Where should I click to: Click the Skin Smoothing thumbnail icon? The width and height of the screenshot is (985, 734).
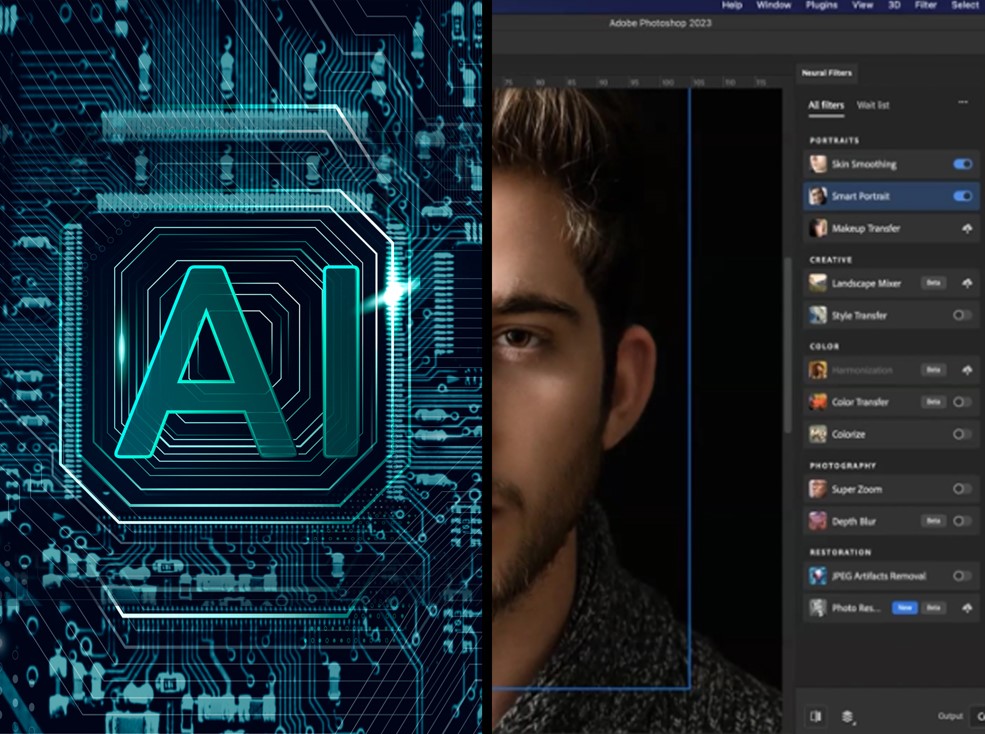click(x=818, y=164)
